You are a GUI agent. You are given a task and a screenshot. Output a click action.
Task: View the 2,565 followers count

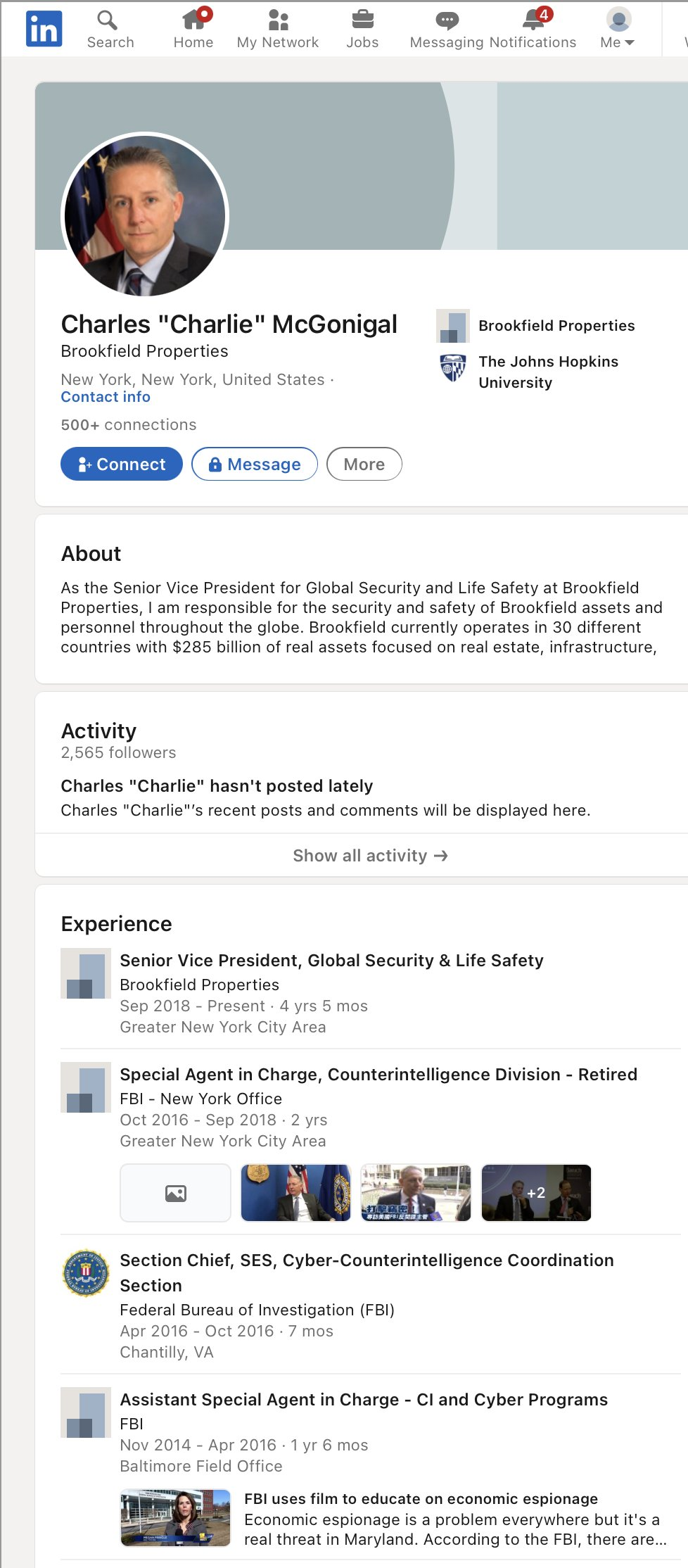[x=118, y=753]
